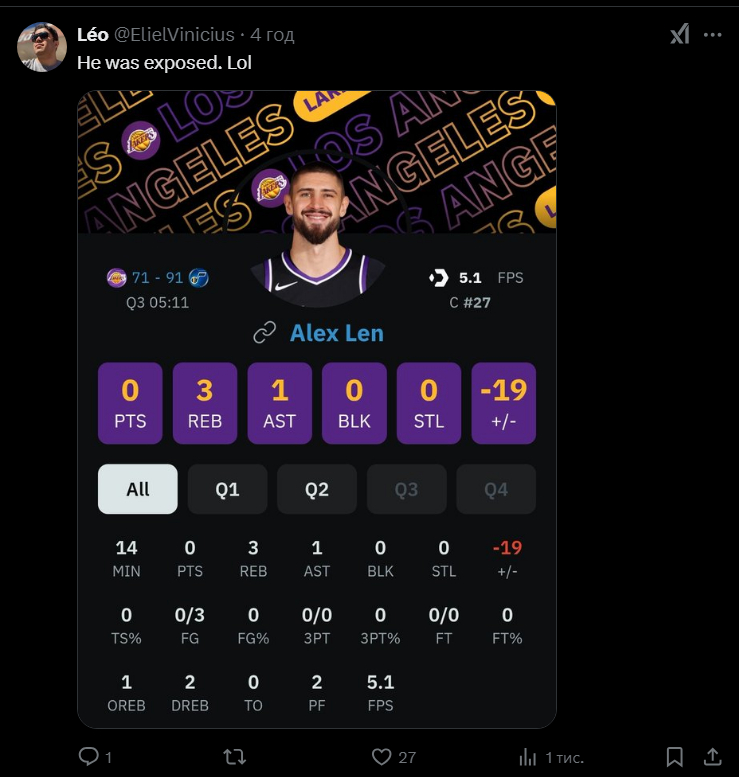The height and width of the screenshot is (777, 739).
Task: Click the share upload icon
Action: [x=712, y=757]
